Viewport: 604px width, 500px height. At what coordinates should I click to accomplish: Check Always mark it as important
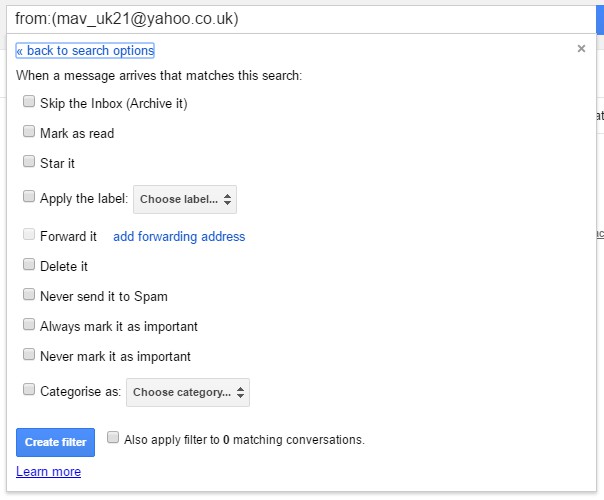point(29,326)
